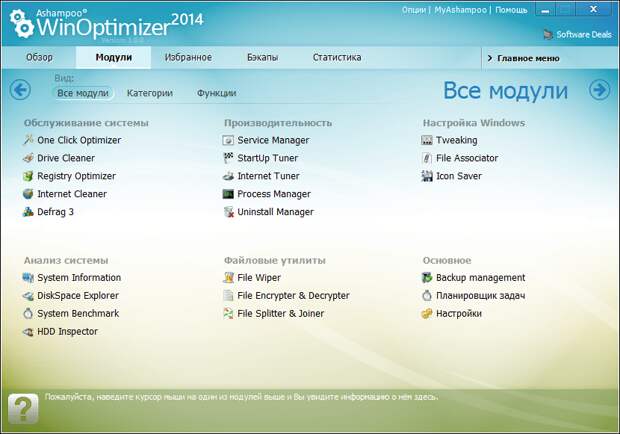Image resolution: width=620 pixels, height=434 pixels.
Task: Open the Статистика tab
Action: click(x=337, y=57)
